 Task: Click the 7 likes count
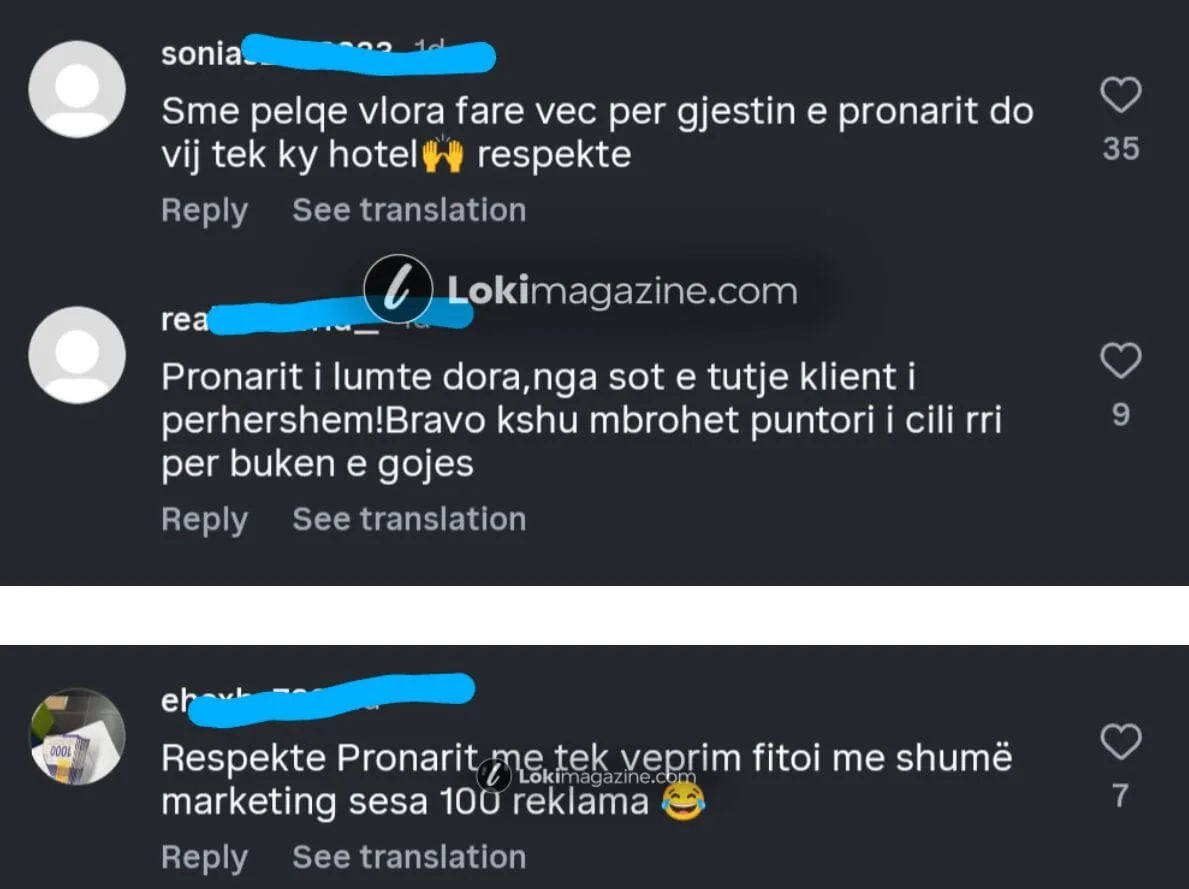click(x=1120, y=796)
